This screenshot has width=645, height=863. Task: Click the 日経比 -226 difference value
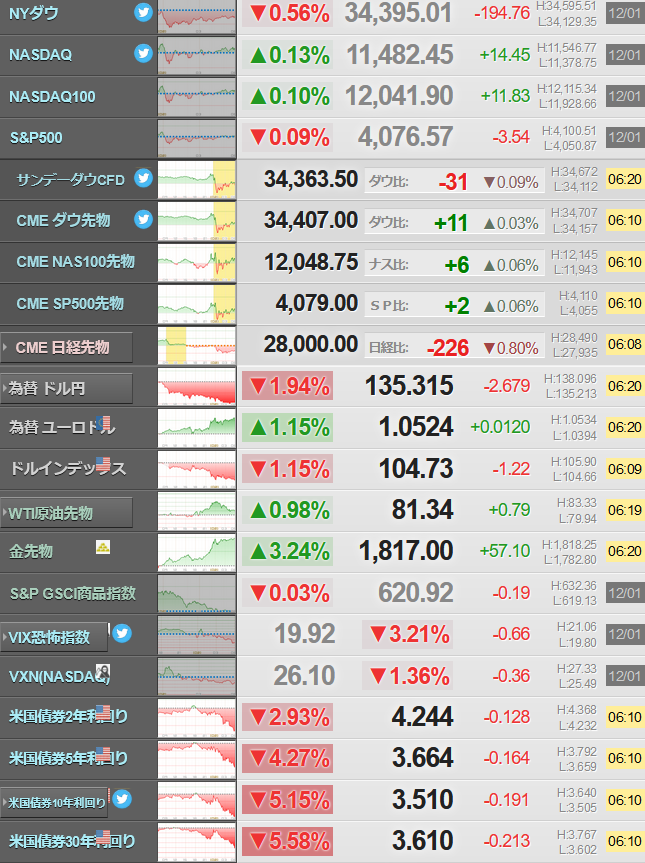[447, 348]
